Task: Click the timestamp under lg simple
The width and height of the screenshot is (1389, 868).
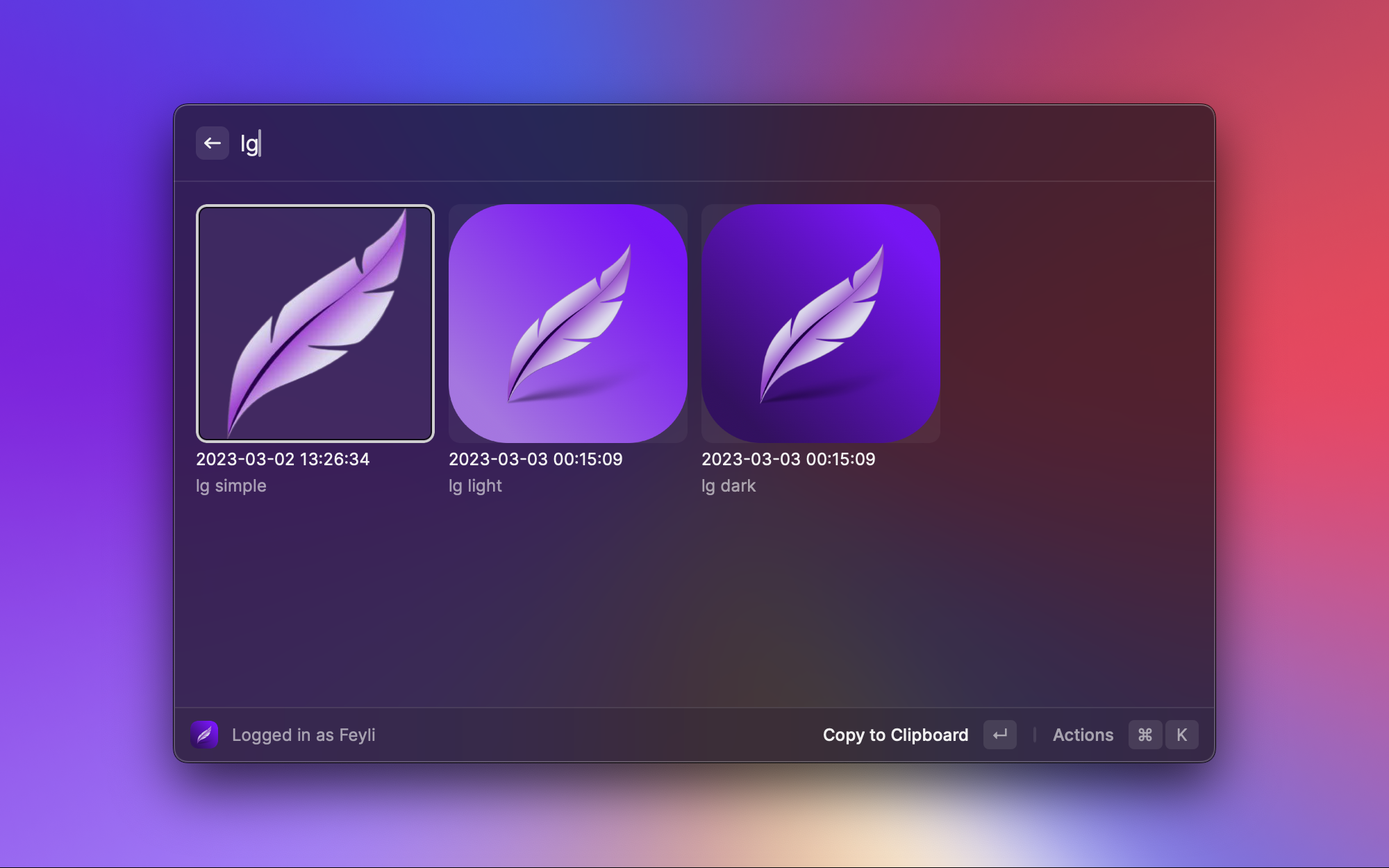Action: pyautogui.click(x=283, y=458)
